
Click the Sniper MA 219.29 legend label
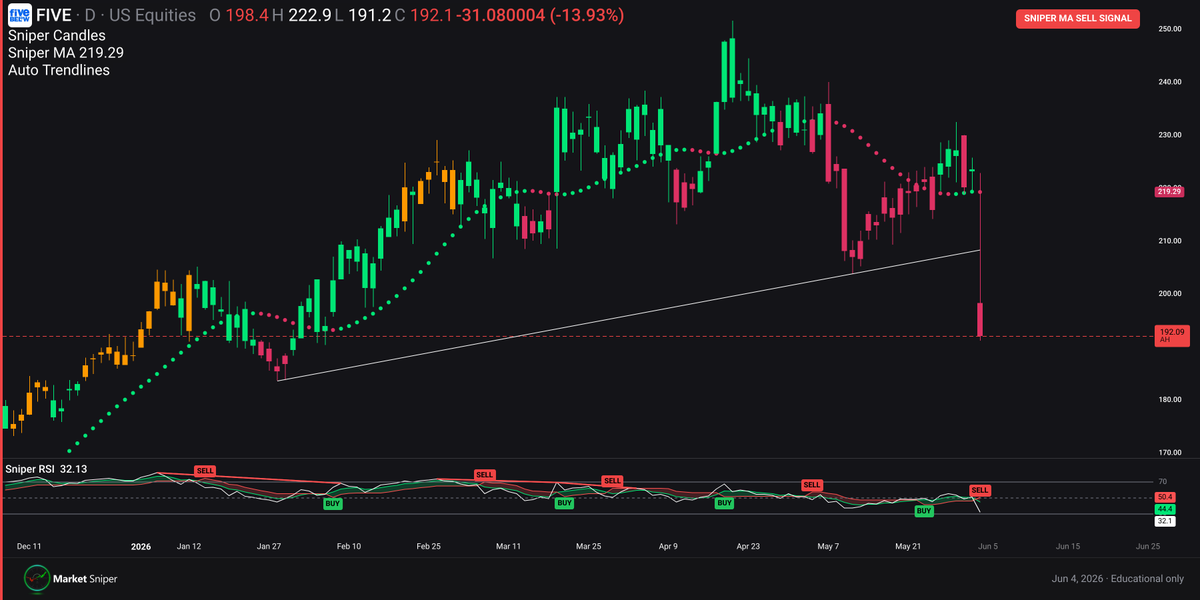[65, 52]
